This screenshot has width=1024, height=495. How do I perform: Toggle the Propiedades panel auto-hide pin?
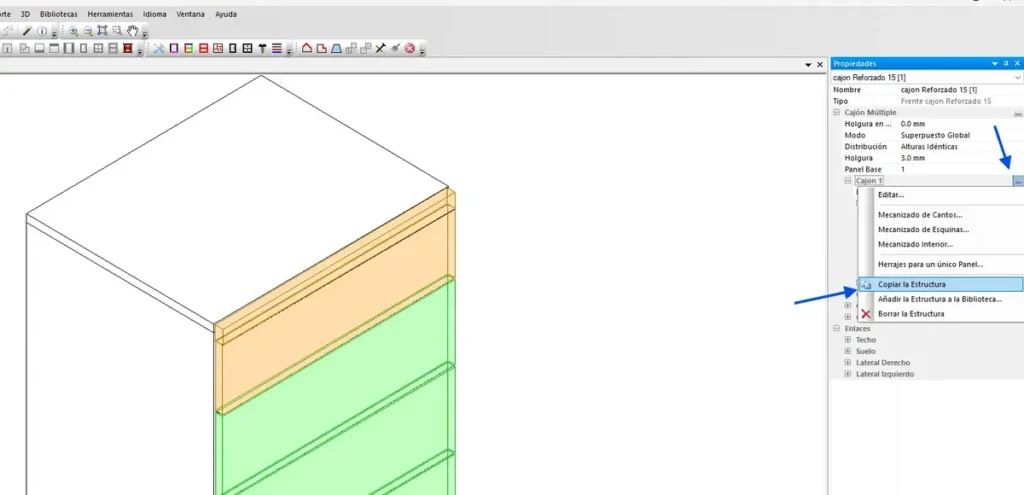[x=1006, y=63]
